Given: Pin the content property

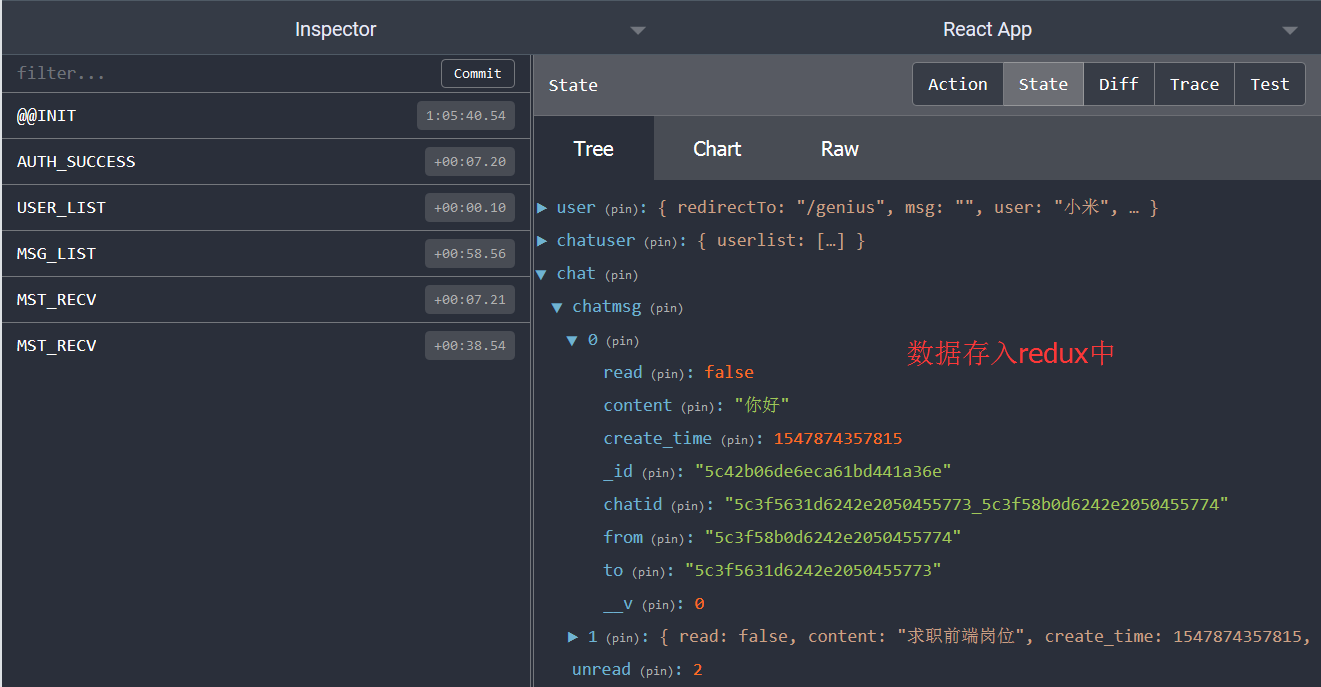Looking at the screenshot, I should pyautogui.click(x=699, y=407).
